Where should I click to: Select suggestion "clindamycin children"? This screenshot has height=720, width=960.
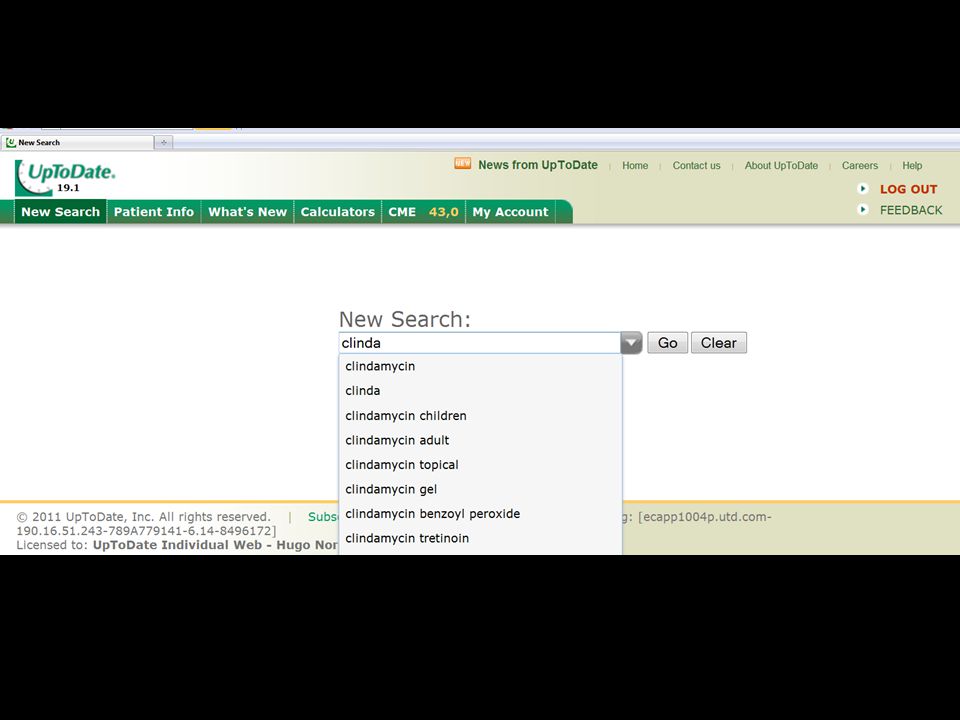pyautogui.click(x=481, y=416)
